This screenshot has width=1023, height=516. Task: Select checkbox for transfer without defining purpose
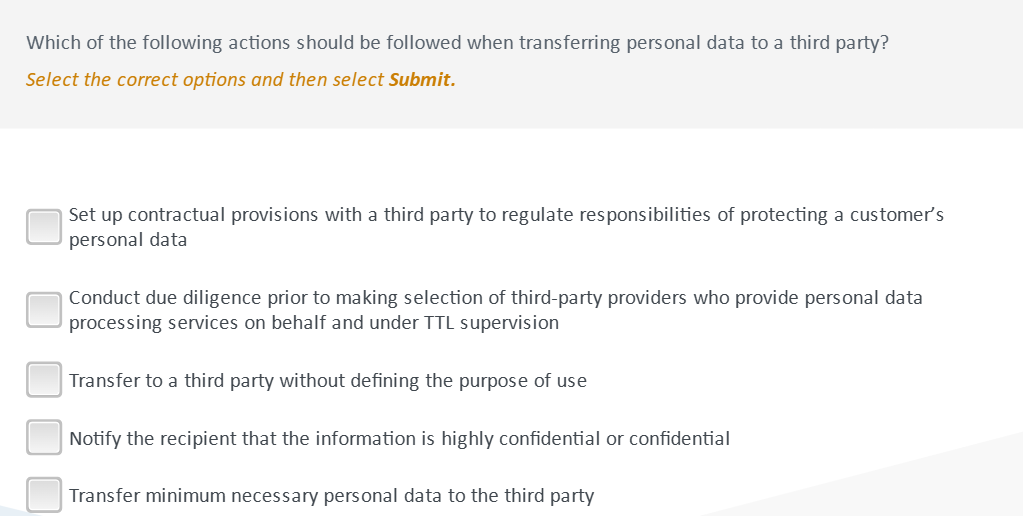[x=44, y=380]
